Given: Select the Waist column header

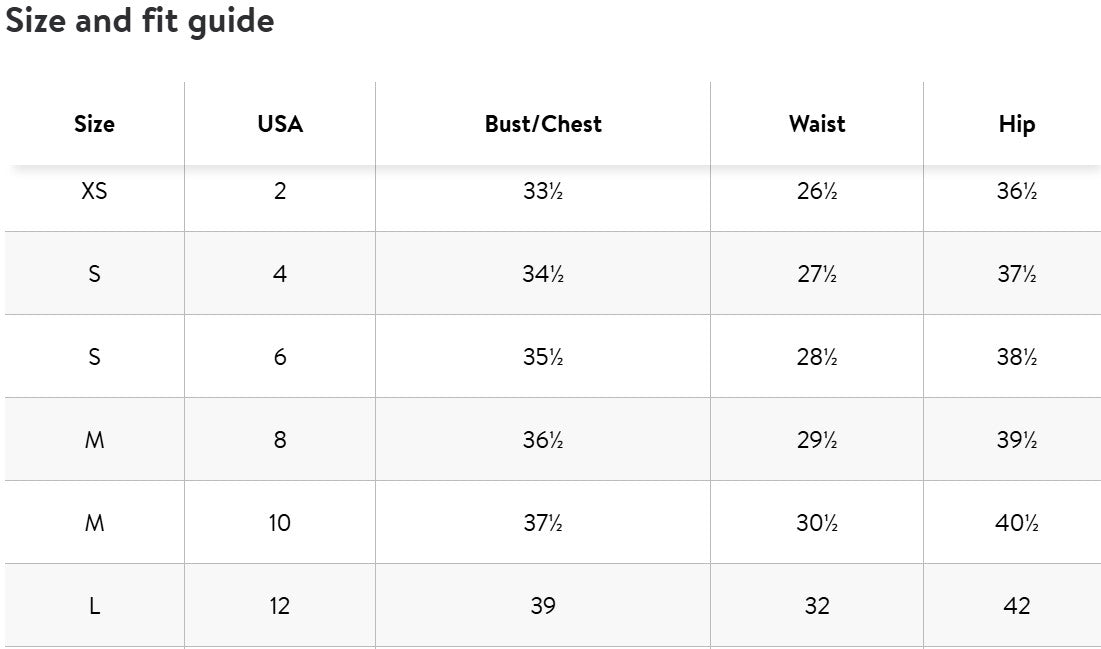Looking at the screenshot, I should point(817,124).
